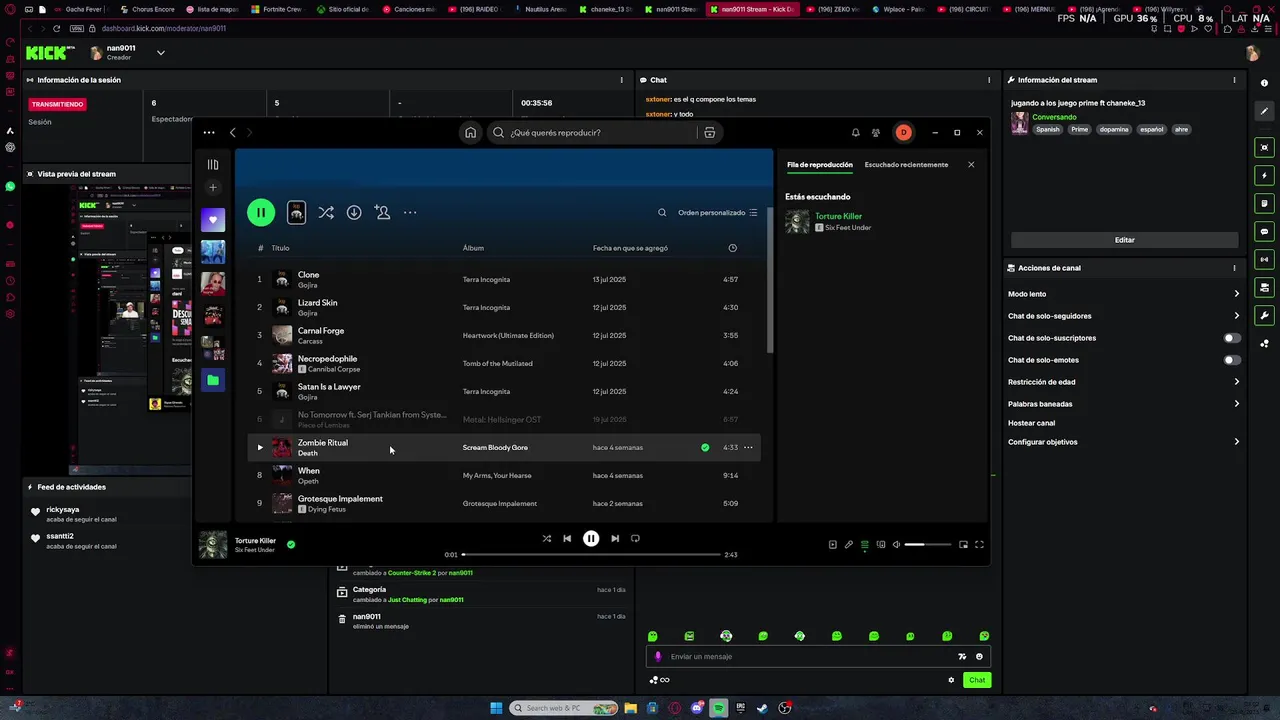The width and height of the screenshot is (1280, 720).
Task: Open Liked Songs heart tile in sidebar
Action: coord(212,220)
